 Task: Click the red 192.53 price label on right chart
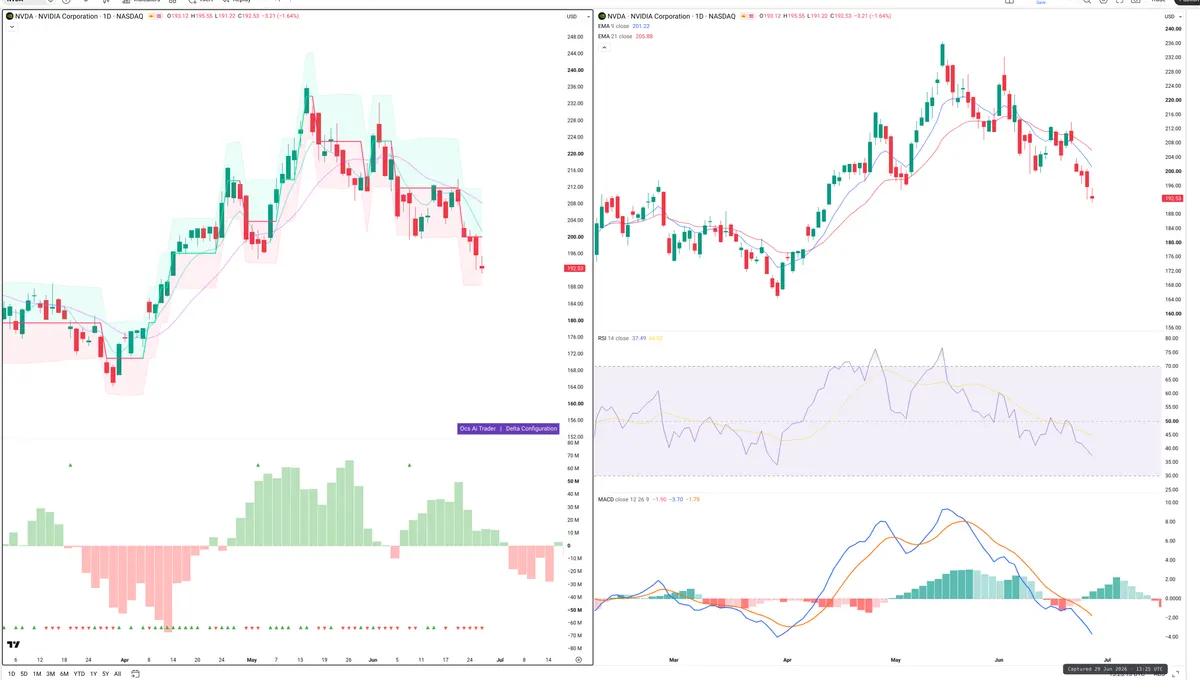click(x=1173, y=198)
